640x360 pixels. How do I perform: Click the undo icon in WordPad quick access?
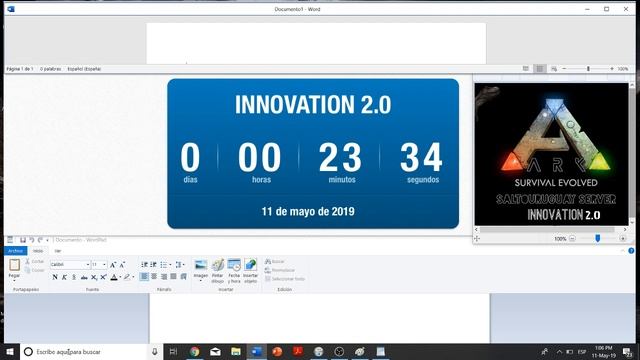tap(31, 240)
